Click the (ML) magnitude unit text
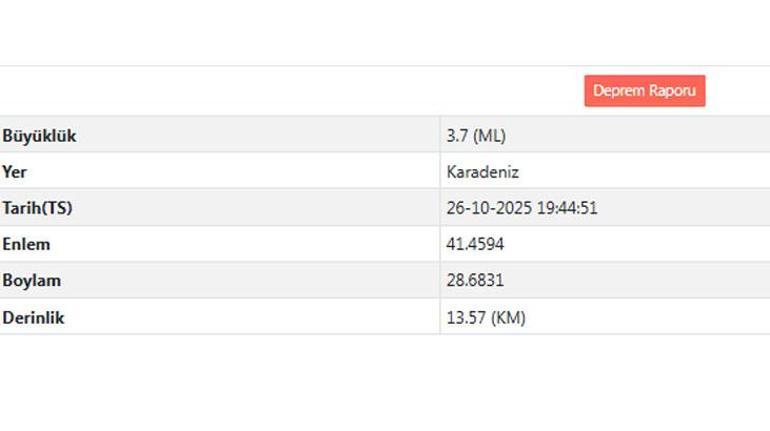The image size is (770, 431). (489, 136)
